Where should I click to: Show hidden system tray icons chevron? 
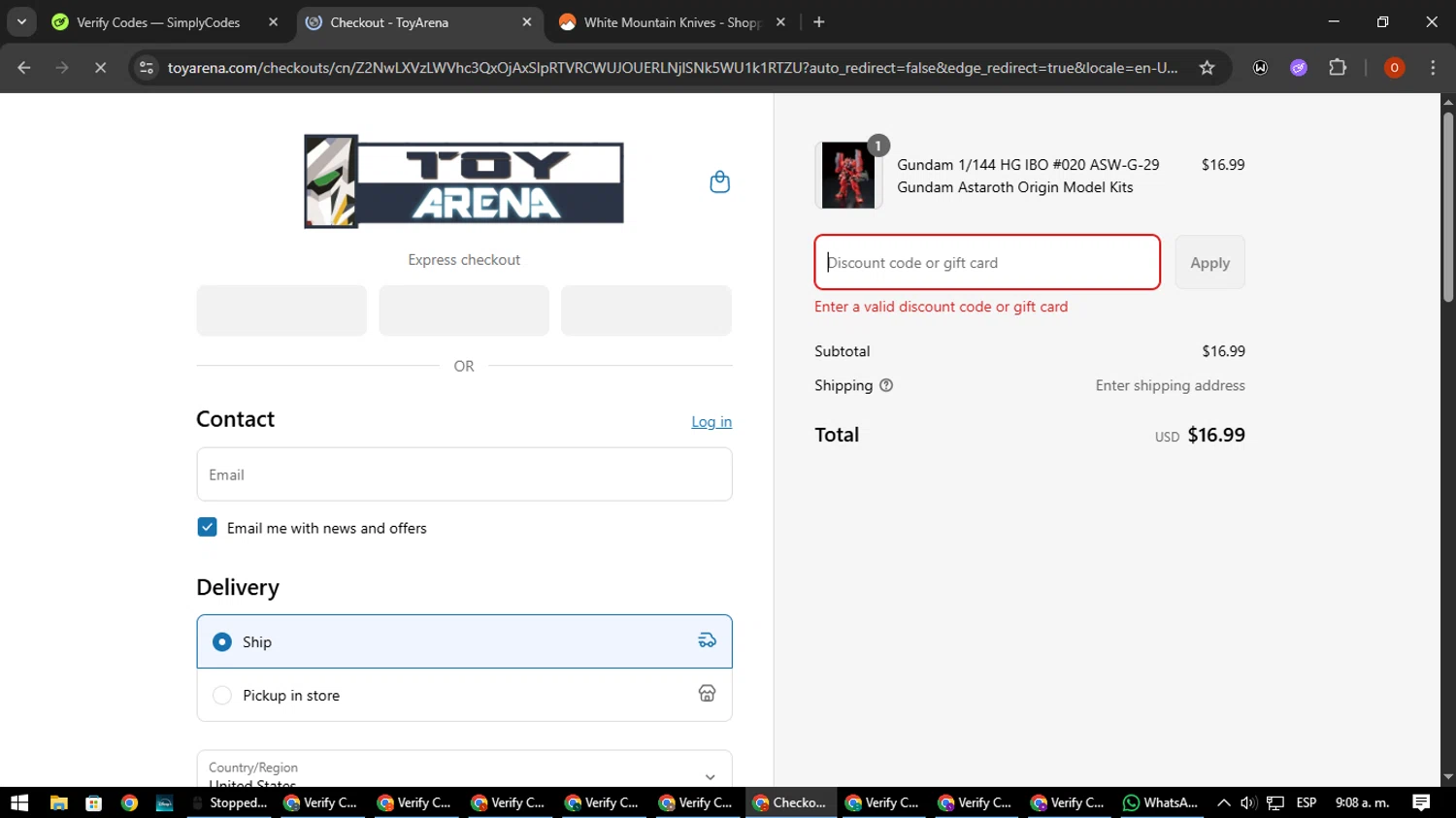(1223, 802)
